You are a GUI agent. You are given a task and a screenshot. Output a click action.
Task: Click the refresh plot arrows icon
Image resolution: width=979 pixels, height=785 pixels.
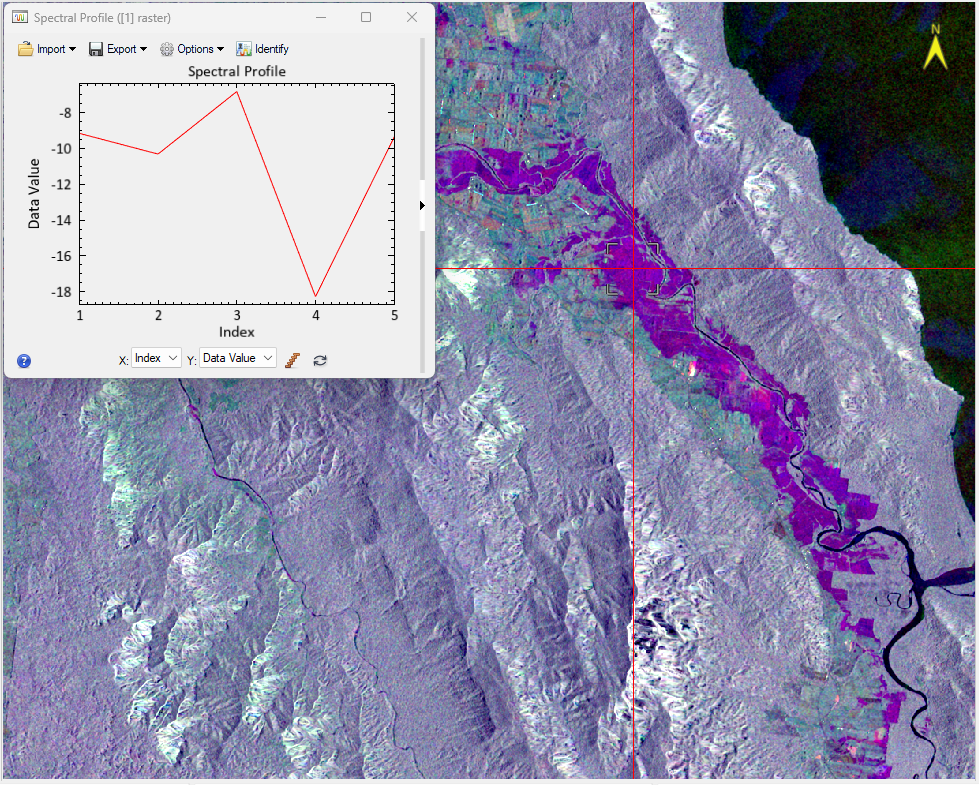(x=320, y=360)
